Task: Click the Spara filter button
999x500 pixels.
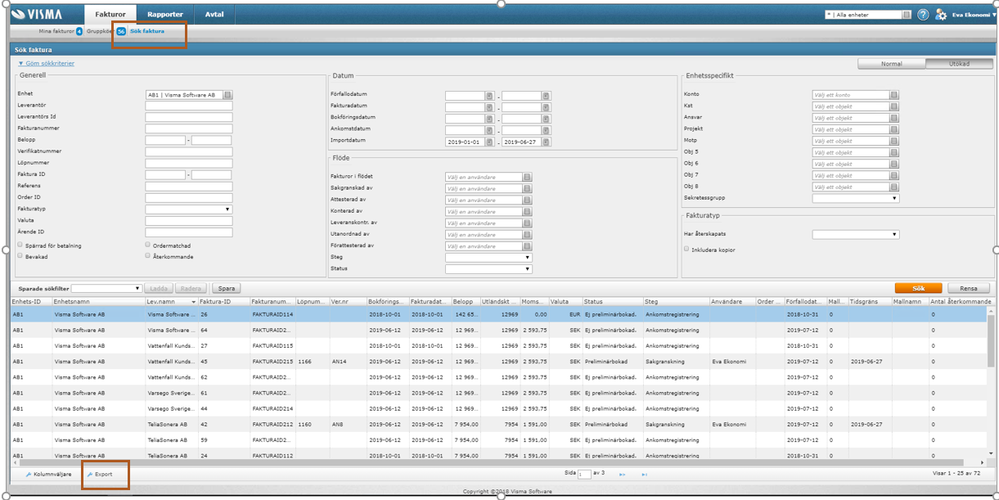Action: [x=226, y=289]
